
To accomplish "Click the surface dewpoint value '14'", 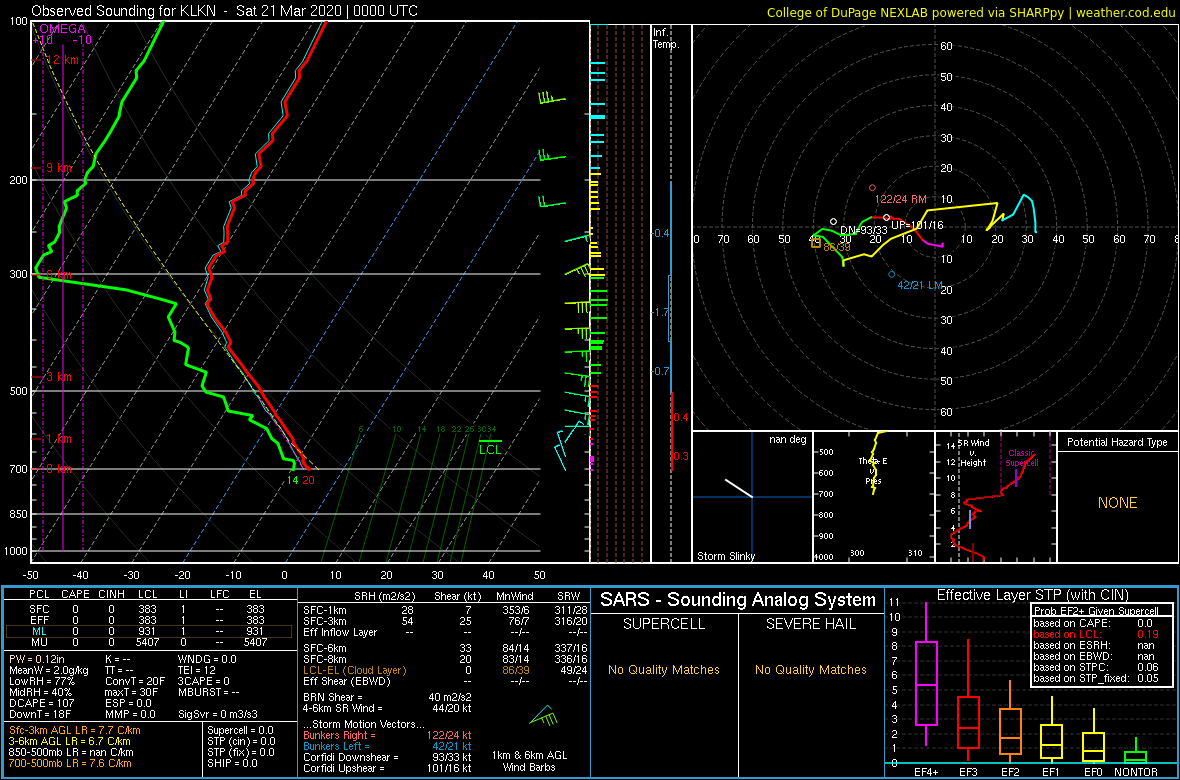I will 292,480.
